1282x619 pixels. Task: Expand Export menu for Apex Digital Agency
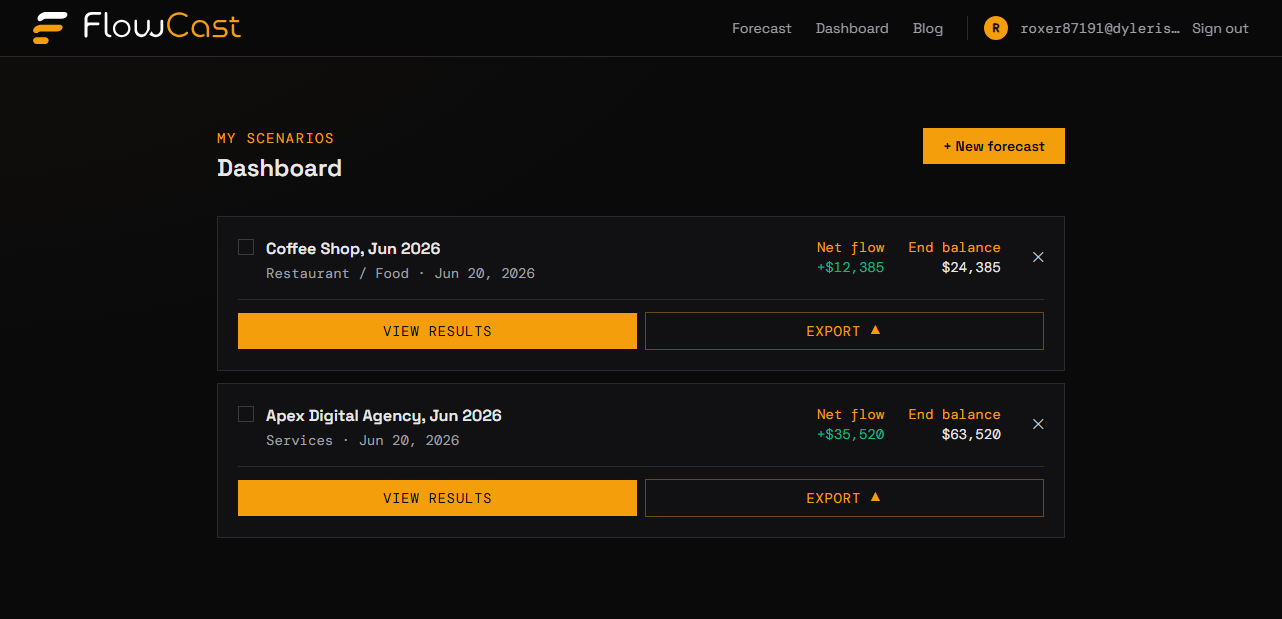844,498
